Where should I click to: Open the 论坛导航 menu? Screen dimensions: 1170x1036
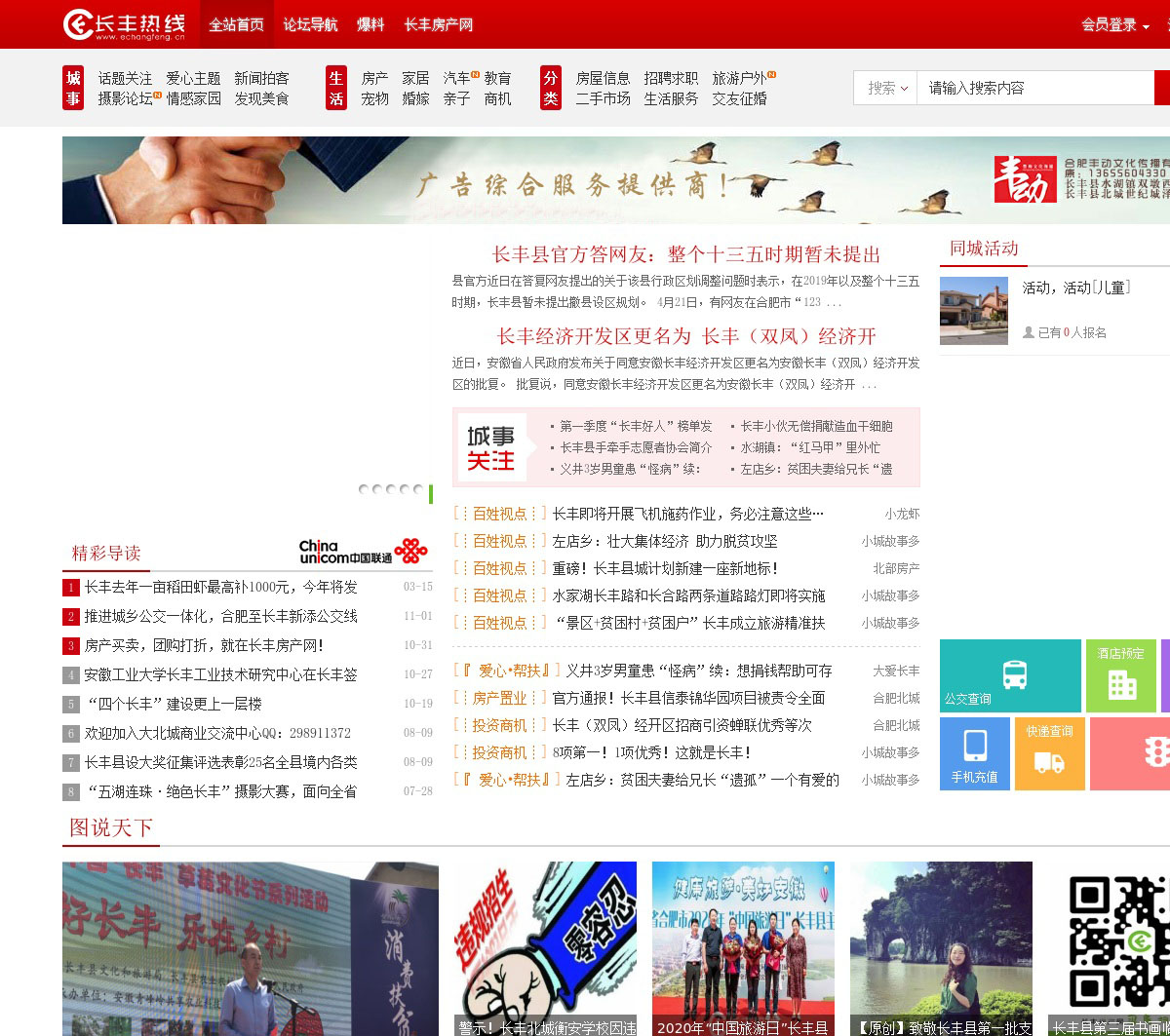[310, 24]
